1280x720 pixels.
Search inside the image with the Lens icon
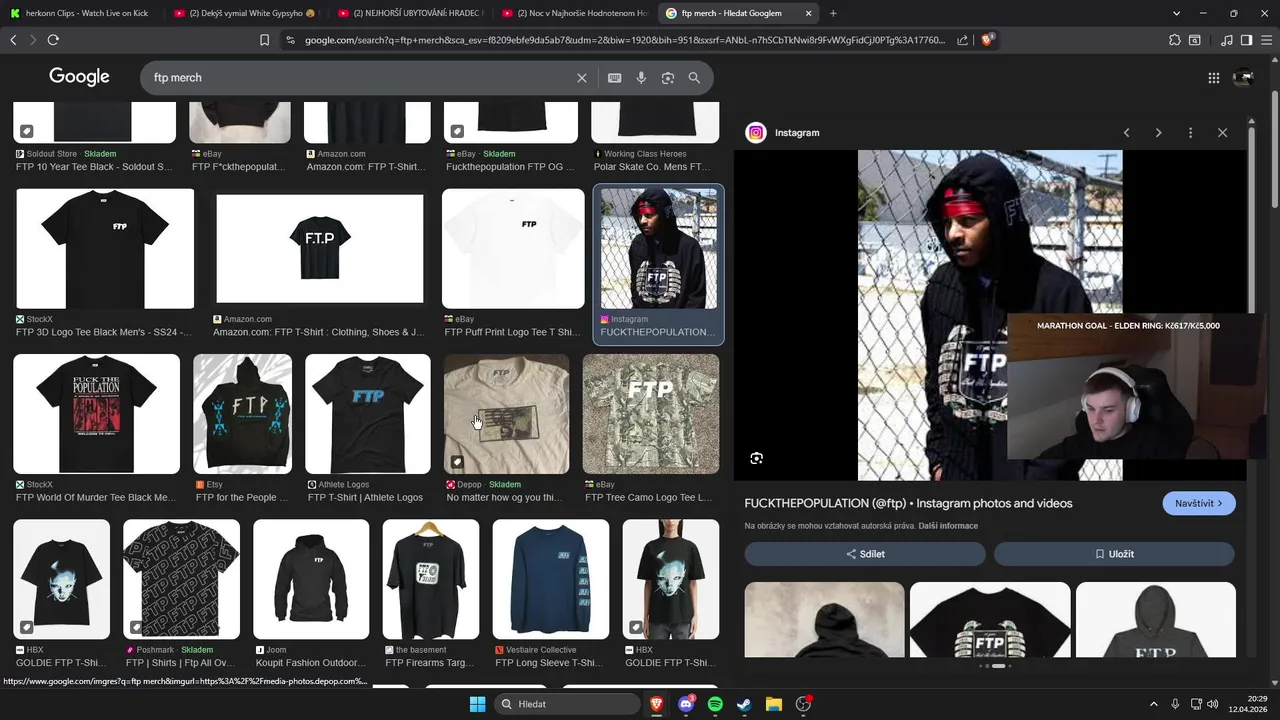click(x=756, y=458)
